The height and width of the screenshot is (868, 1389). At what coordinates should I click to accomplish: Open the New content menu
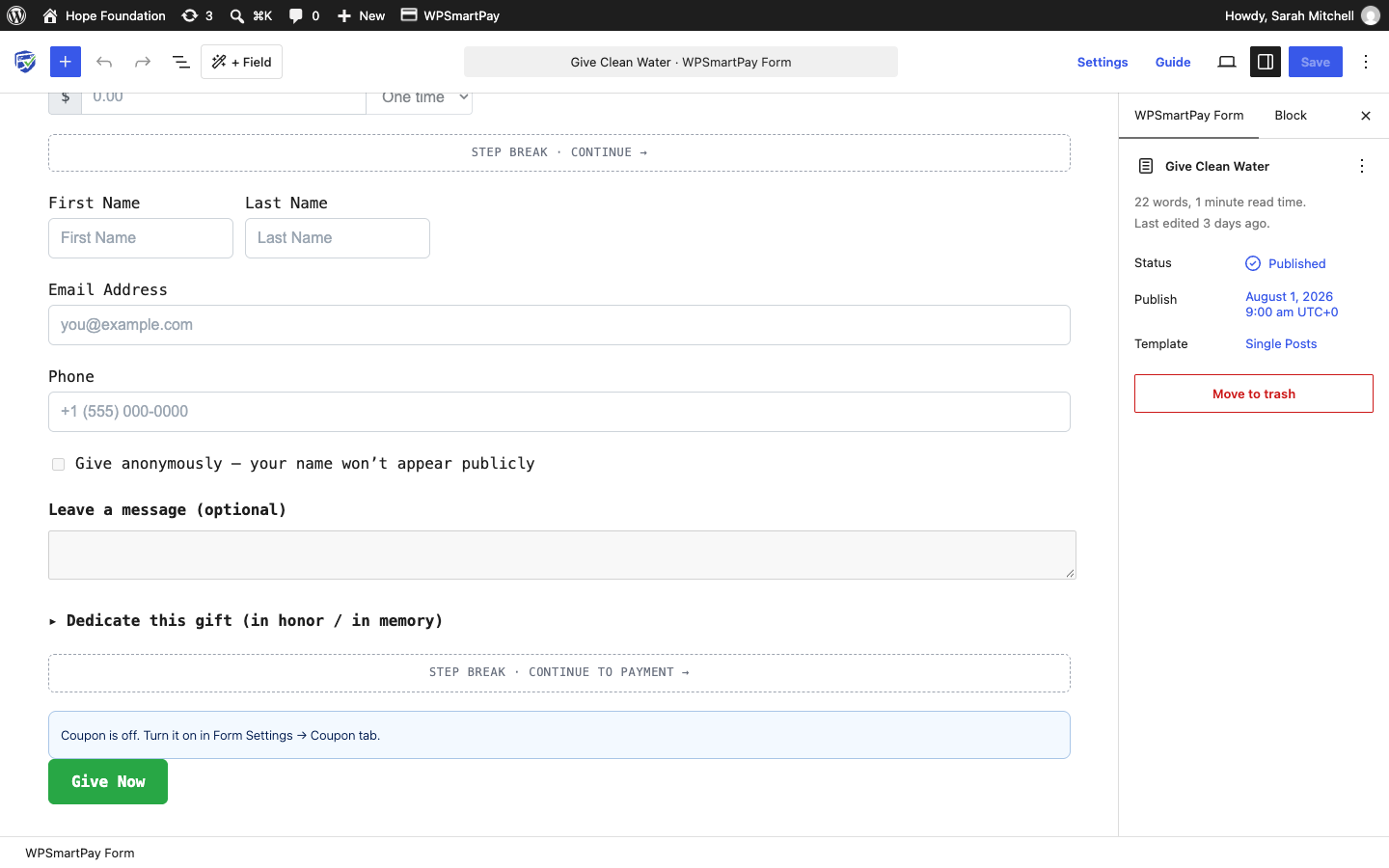[x=361, y=15]
